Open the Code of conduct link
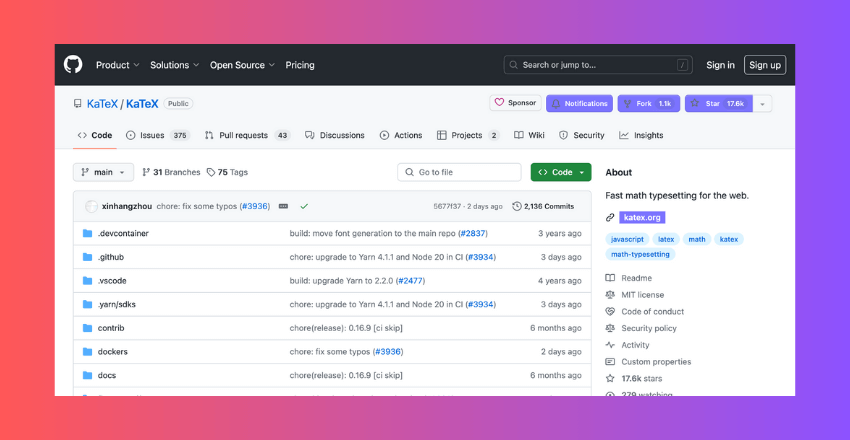 [645, 312]
